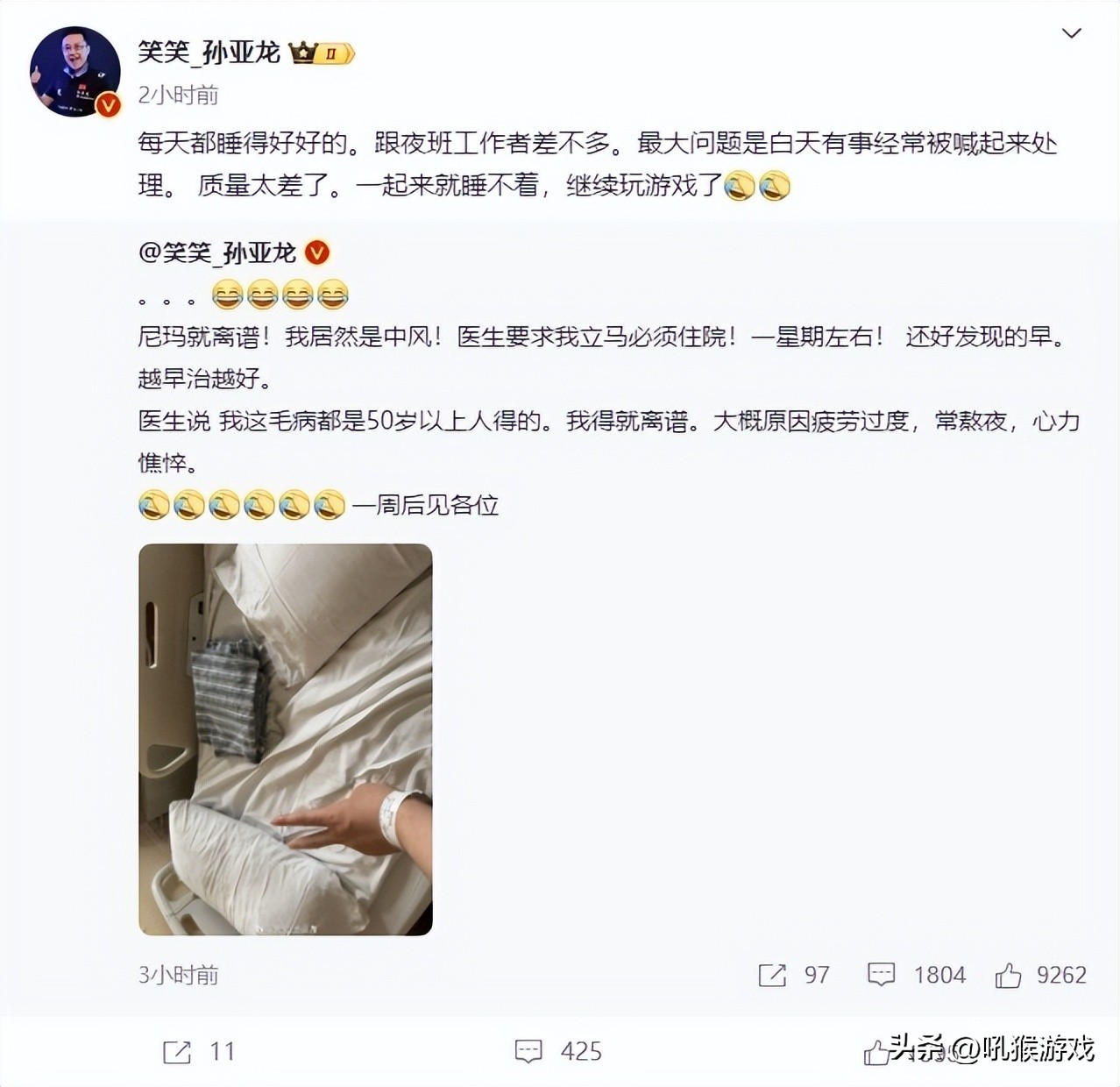Click the 425 comments count

581,1052
